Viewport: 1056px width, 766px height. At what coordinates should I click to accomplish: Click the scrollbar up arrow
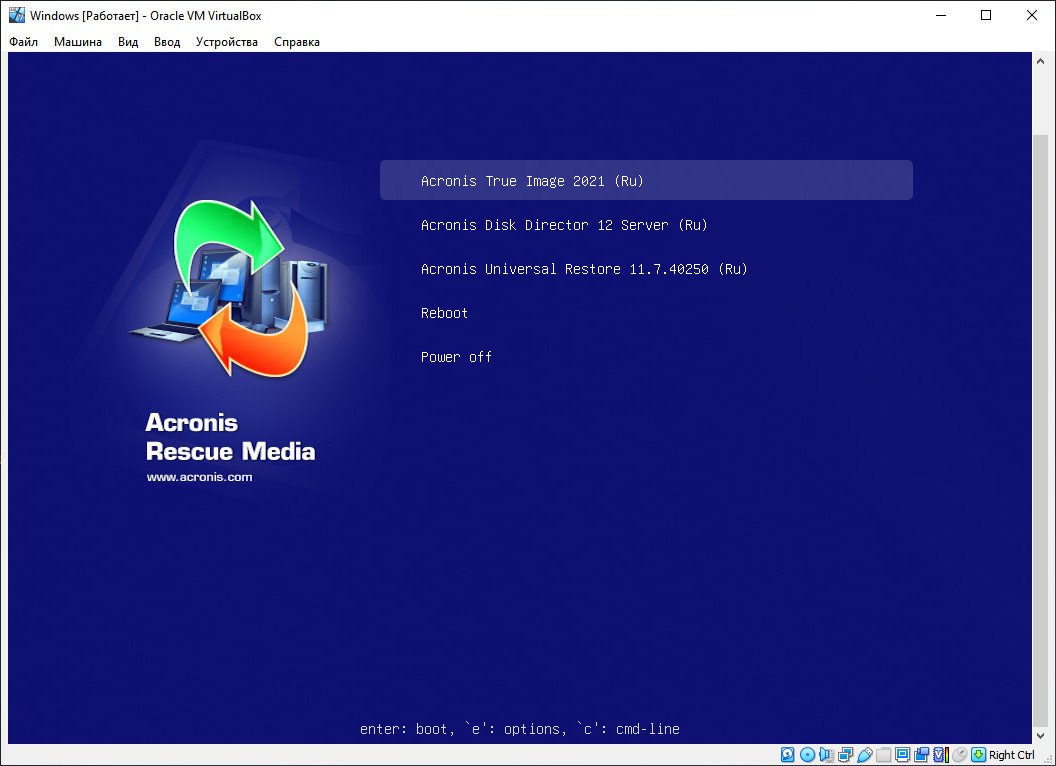click(x=1041, y=61)
